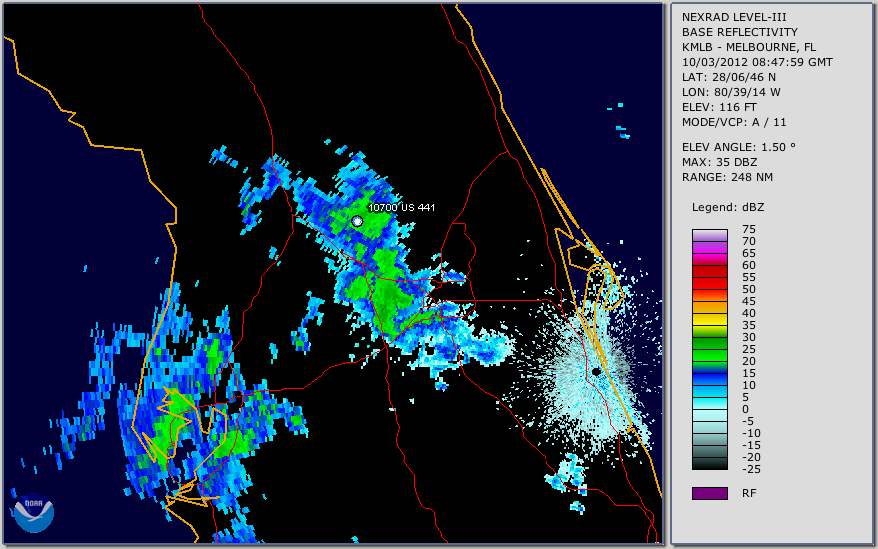Click the 10/03/2012 08:47:59 GMT timestamp

[x=757, y=62]
